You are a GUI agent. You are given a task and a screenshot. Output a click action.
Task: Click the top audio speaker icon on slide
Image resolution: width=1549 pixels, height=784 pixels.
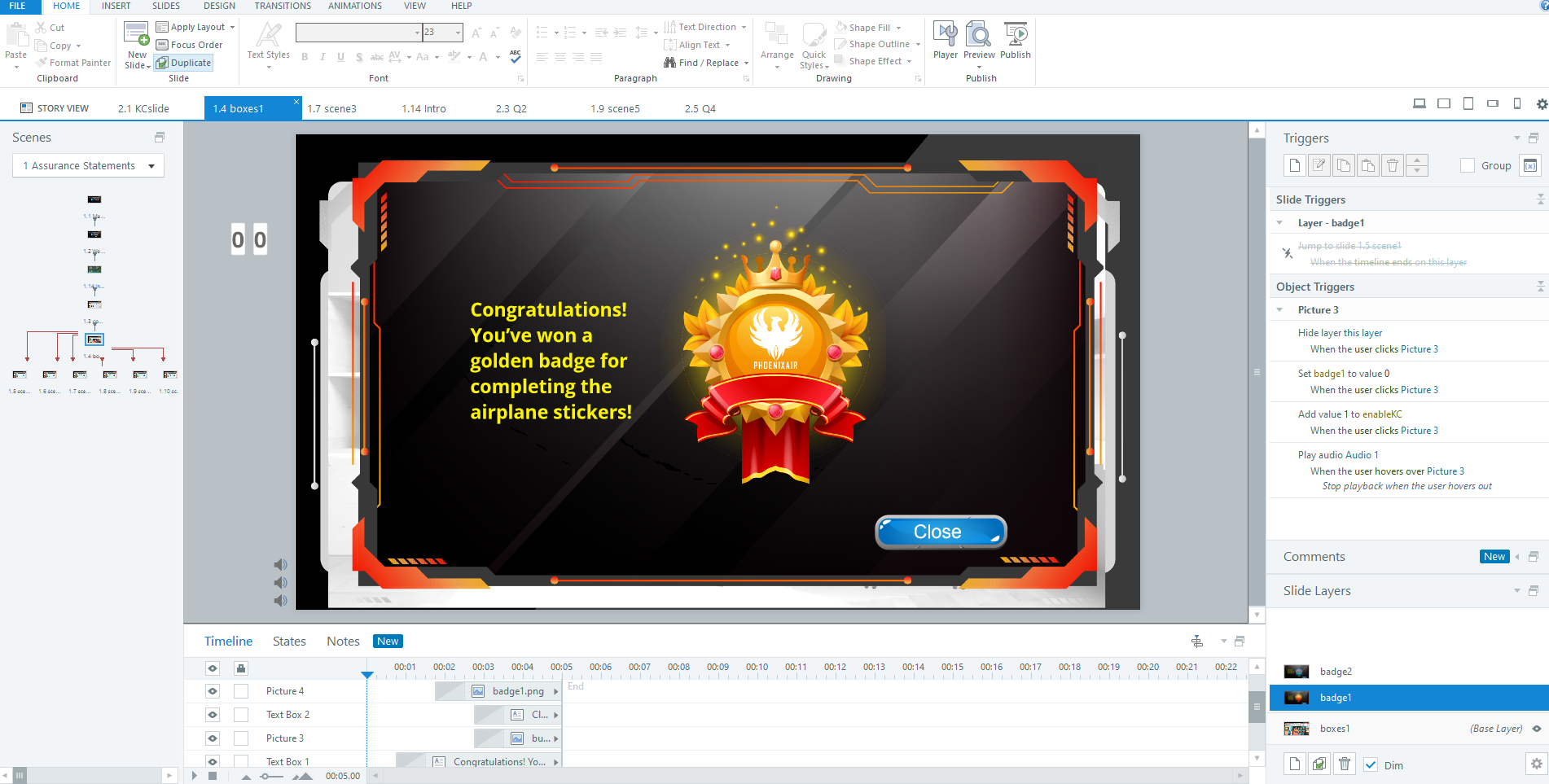(280, 565)
